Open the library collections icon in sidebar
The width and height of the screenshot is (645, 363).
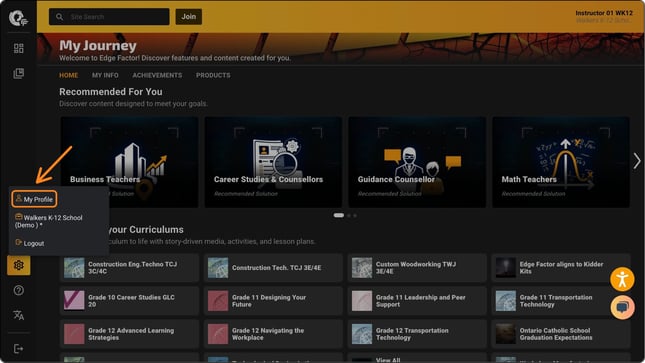[x=19, y=74]
